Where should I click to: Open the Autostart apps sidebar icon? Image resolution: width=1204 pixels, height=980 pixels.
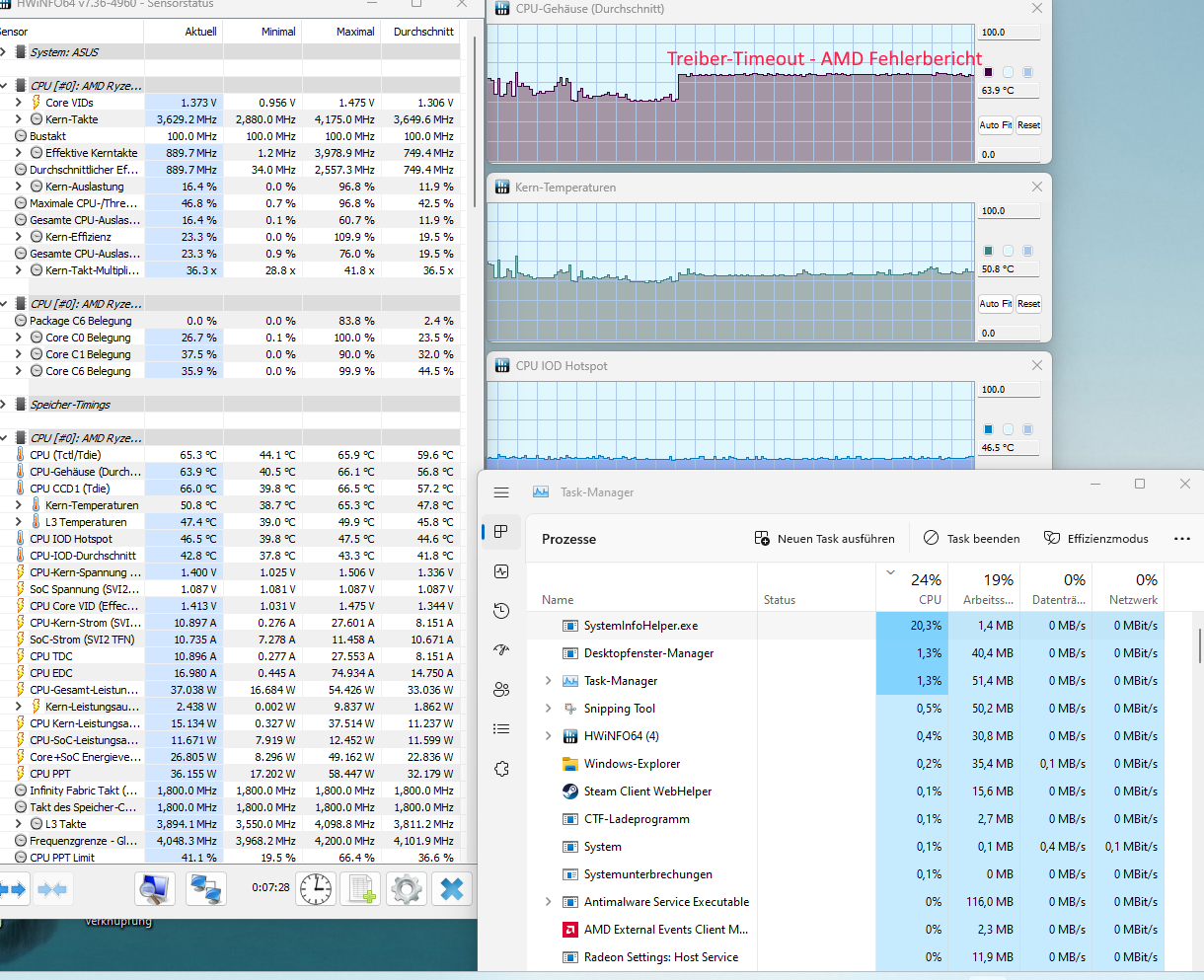[501, 650]
